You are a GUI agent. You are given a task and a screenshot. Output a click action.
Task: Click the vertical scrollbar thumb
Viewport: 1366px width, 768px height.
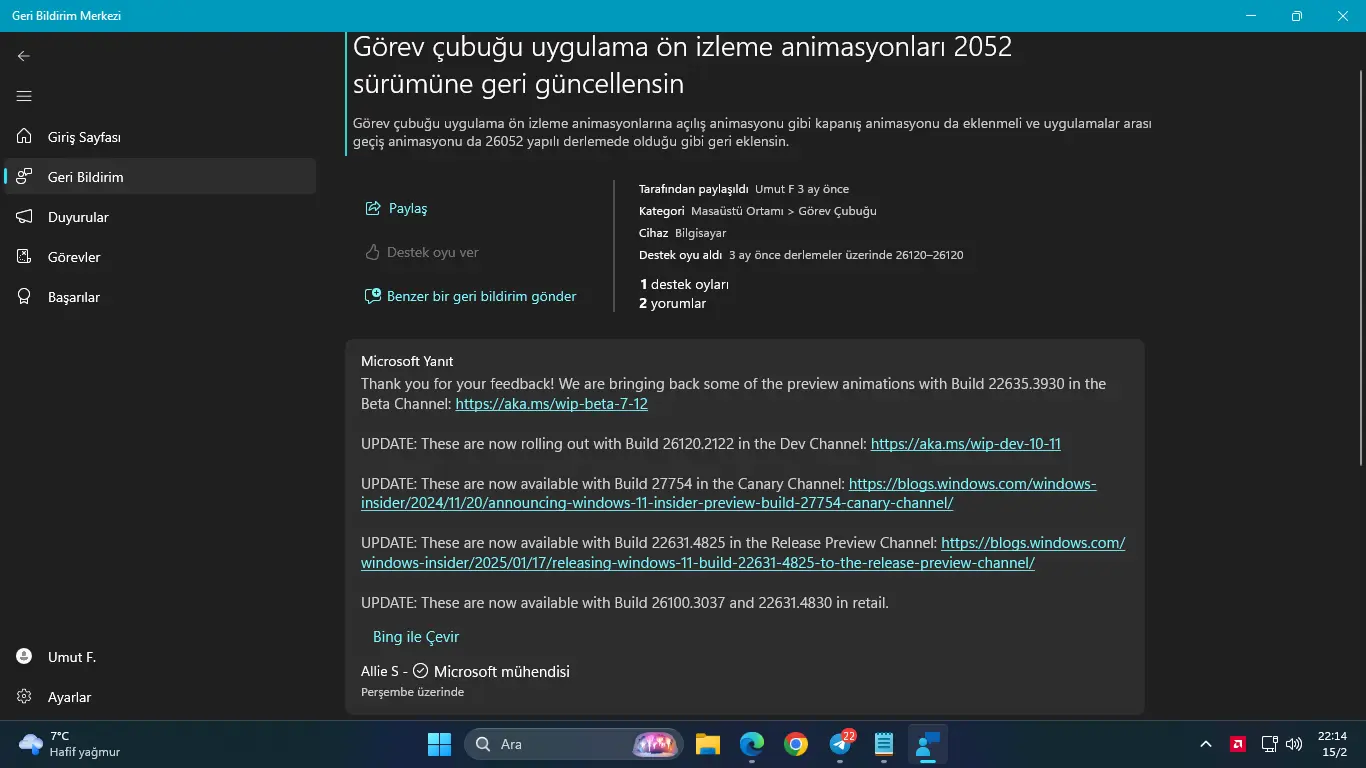tap(1361, 266)
